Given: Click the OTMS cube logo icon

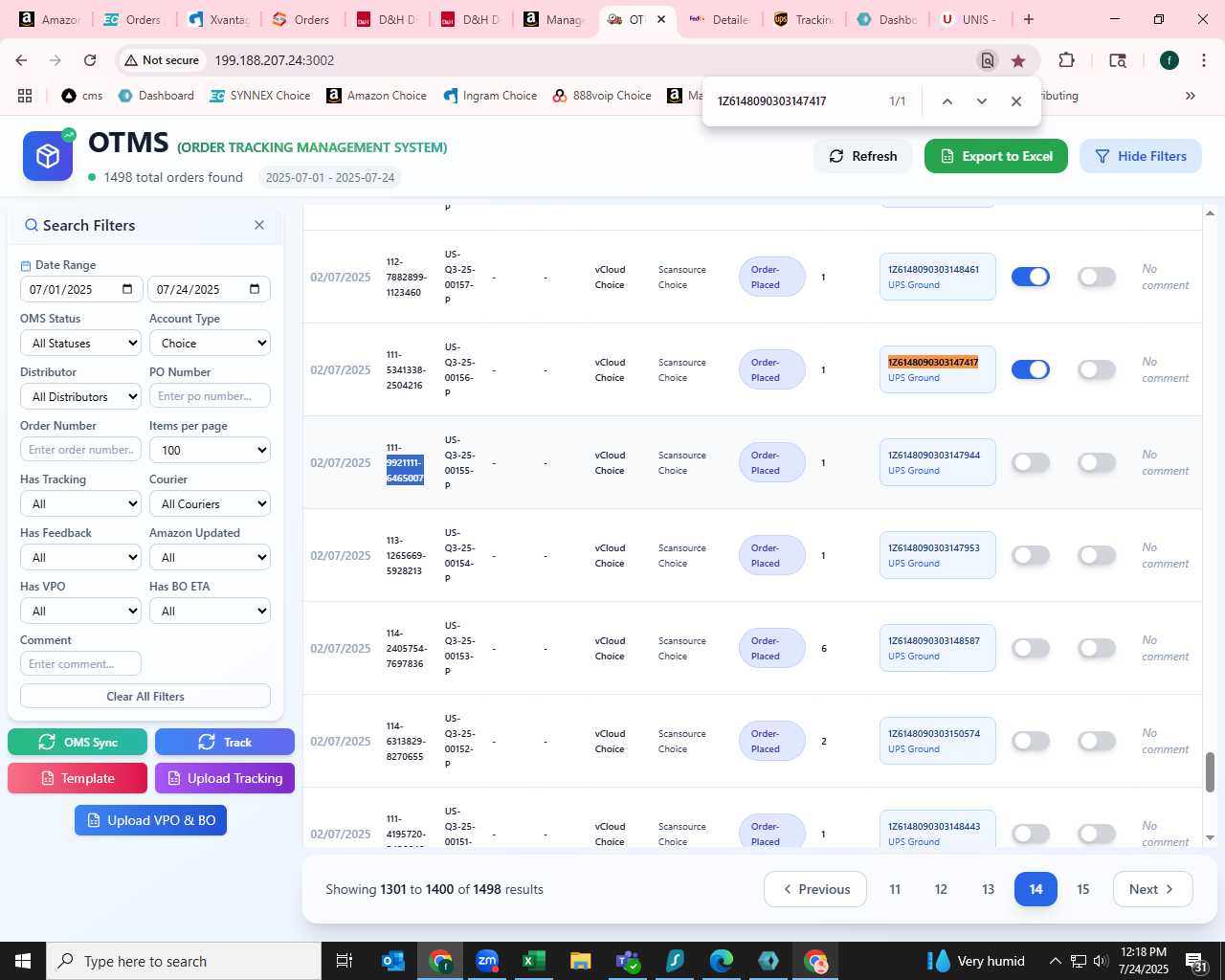Looking at the screenshot, I should point(48,156).
